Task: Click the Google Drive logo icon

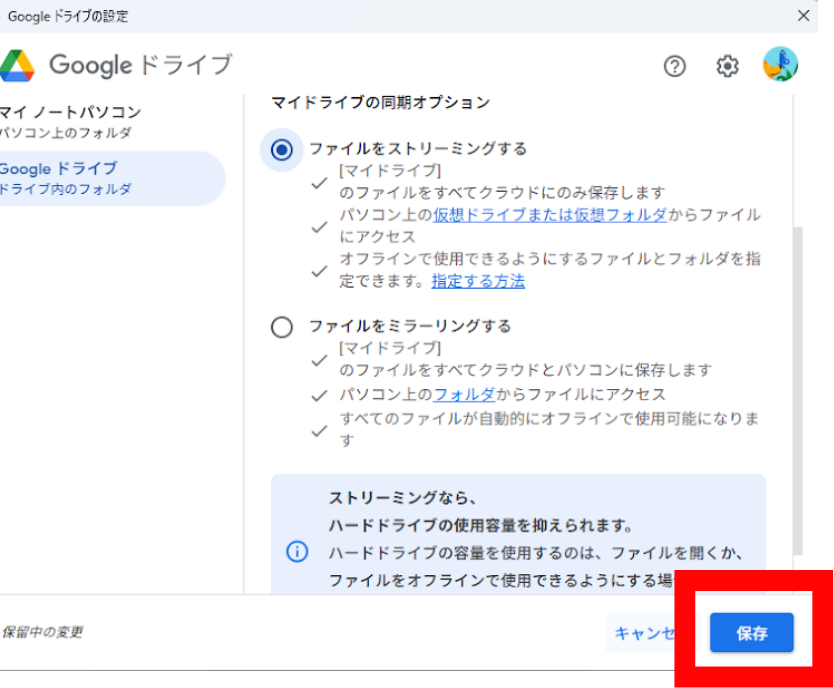Action: tap(16, 66)
